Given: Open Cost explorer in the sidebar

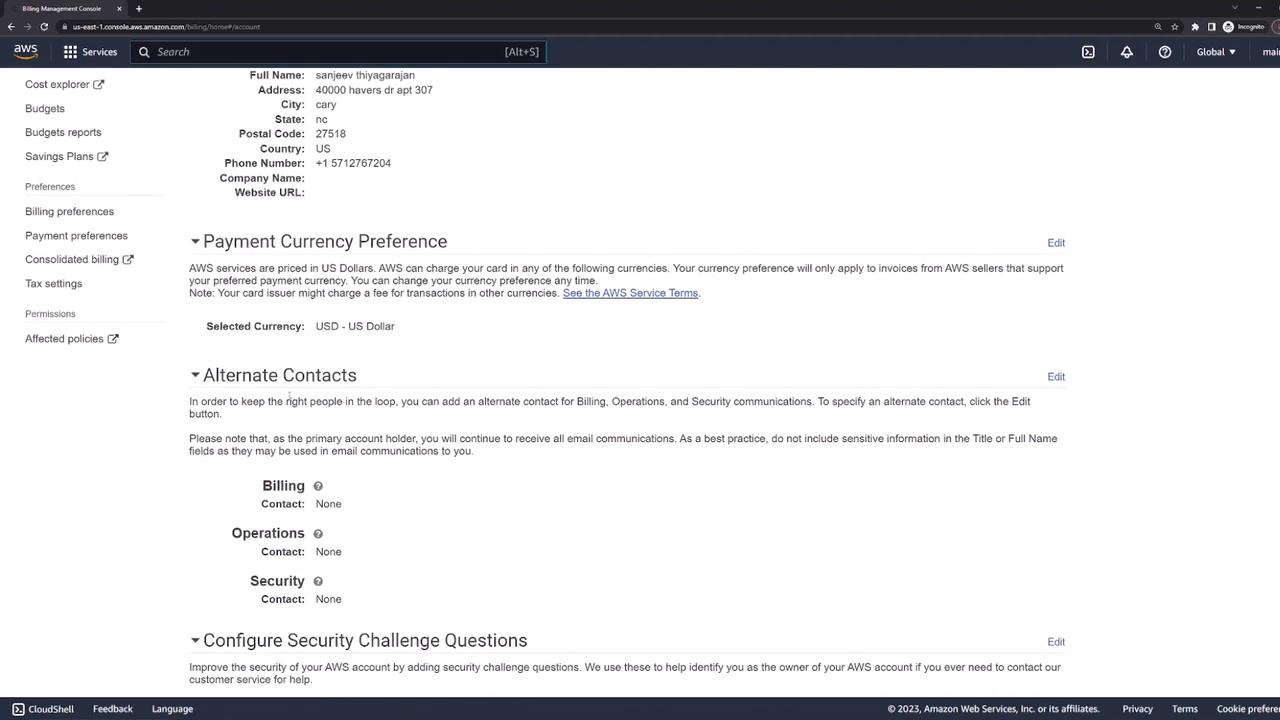Looking at the screenshot, I should click(x=65, y=85).
